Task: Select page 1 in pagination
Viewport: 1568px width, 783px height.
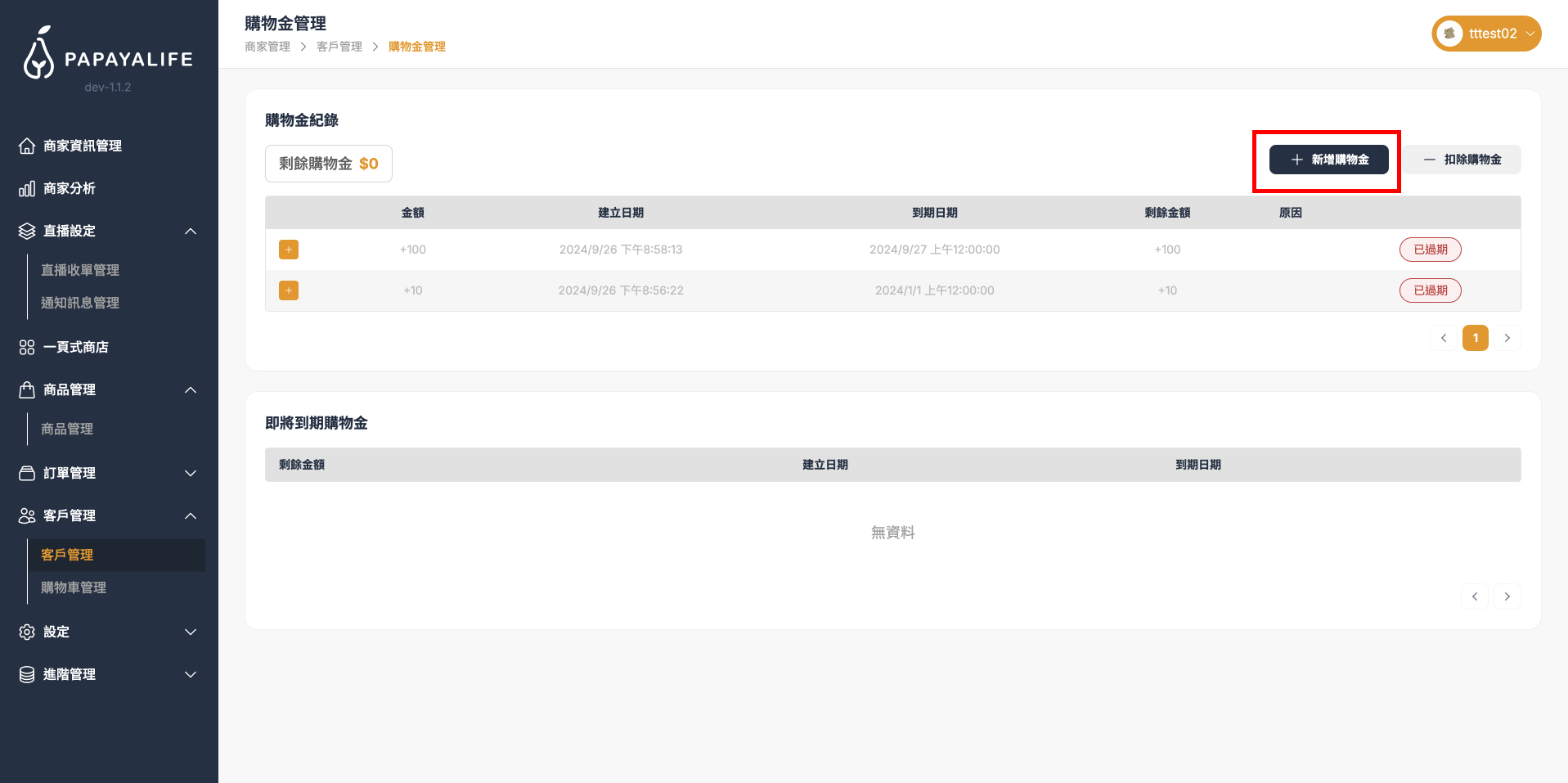Action: (1475, 338)
